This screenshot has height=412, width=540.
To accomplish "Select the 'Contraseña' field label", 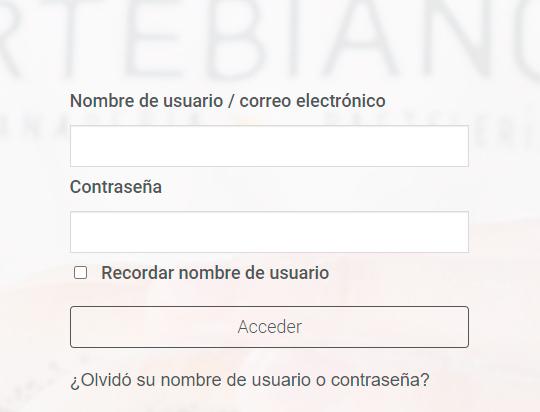I will click(x=116, y=187).
